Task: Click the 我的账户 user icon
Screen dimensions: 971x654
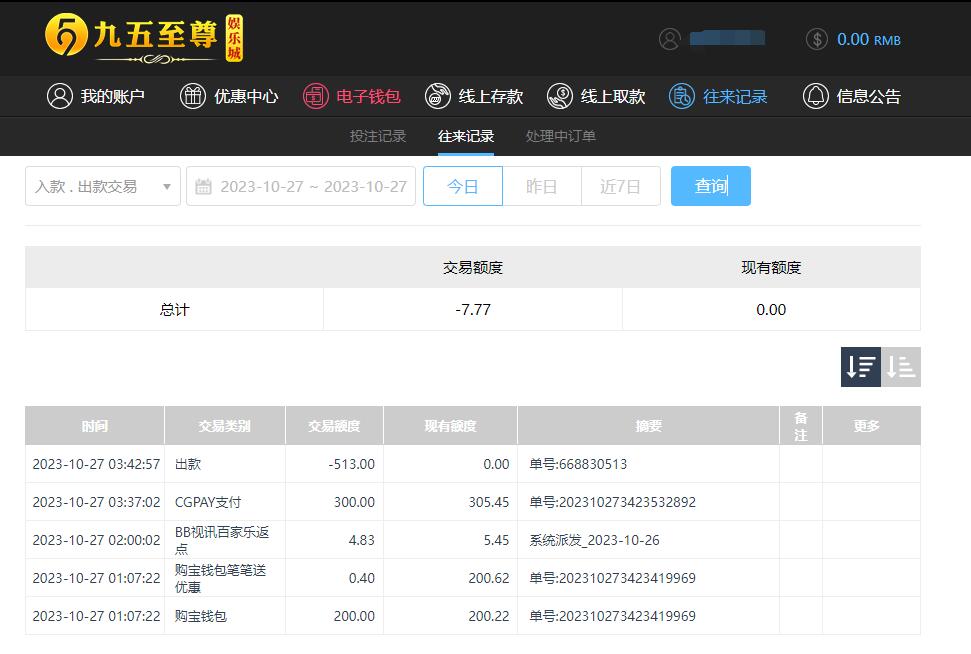Action: click(60, 96)
